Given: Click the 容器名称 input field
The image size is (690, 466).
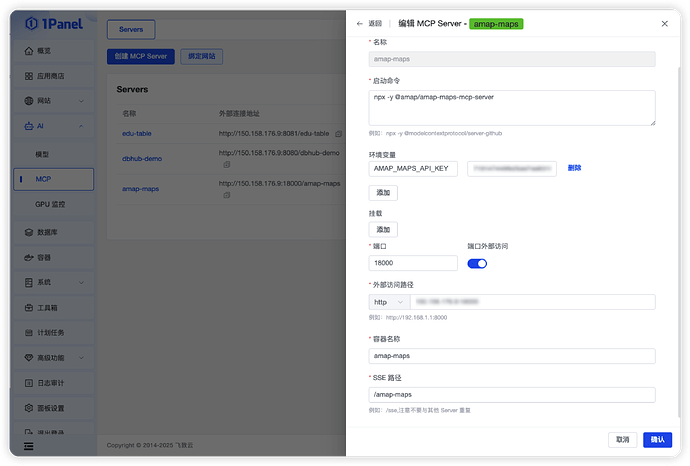Looking at the screenshot, I should pos(512,356).
